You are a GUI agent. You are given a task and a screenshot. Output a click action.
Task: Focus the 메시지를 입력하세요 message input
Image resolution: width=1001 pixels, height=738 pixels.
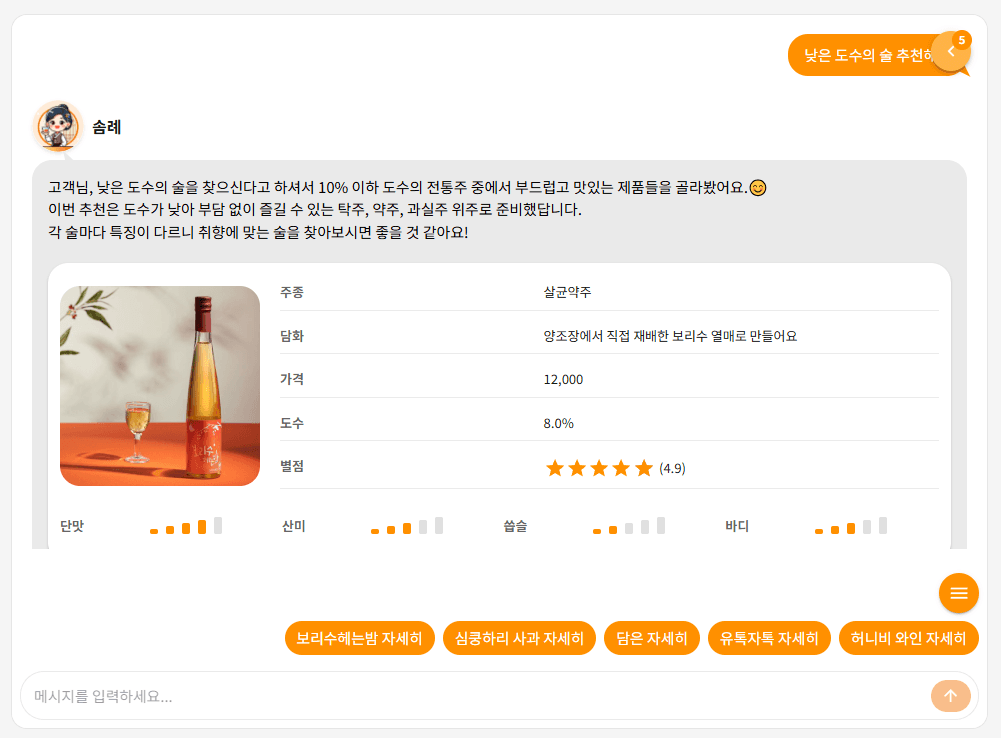[470, 696]
